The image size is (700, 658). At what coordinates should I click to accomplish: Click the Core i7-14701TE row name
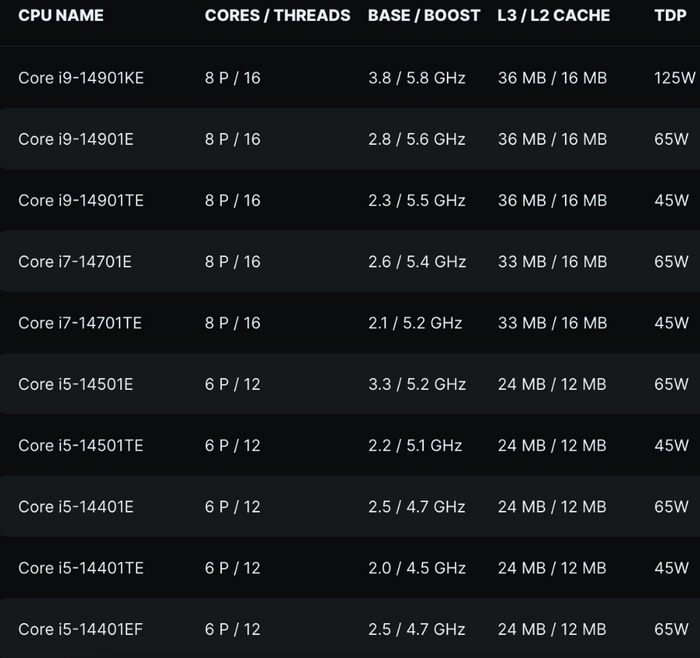[80, 323]
